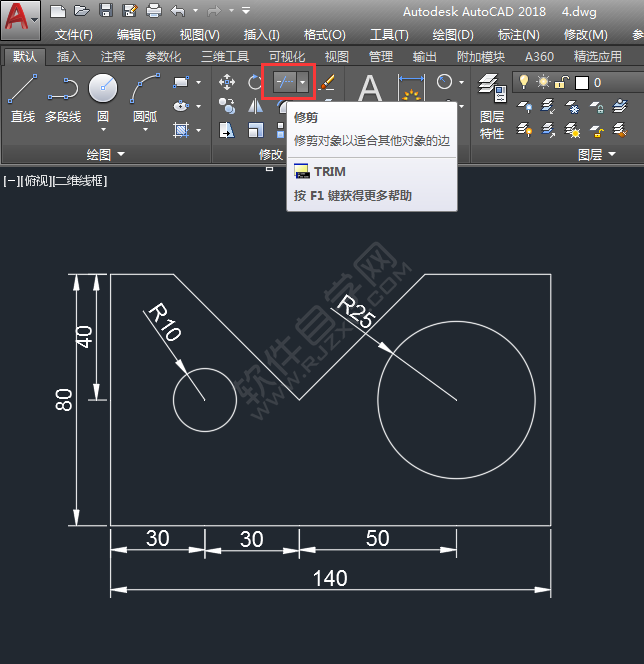
Task: Toggle layer 0 lock padlock icon
Action: (x=562, y=82)
